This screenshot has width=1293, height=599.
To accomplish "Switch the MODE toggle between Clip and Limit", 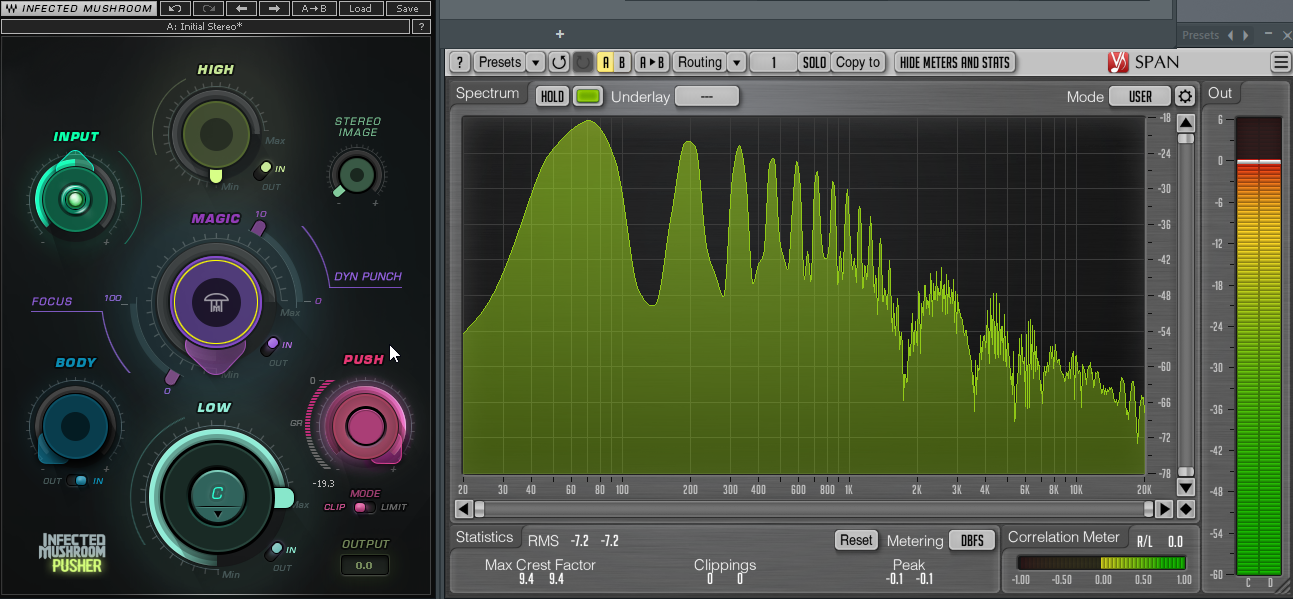I will click(x=364, y=507).
